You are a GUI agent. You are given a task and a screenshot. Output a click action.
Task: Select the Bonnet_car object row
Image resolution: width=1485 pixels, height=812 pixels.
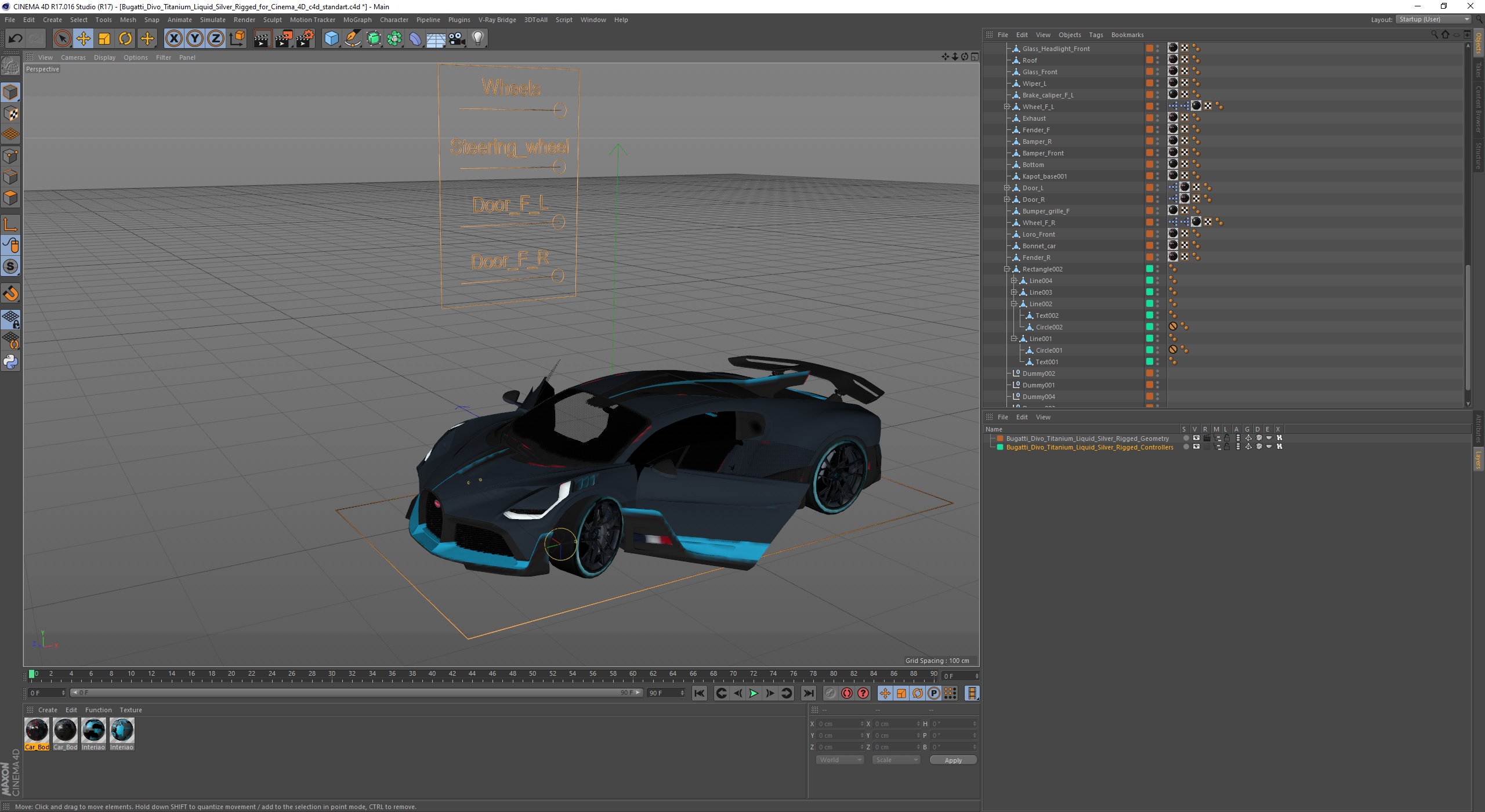1039,246
